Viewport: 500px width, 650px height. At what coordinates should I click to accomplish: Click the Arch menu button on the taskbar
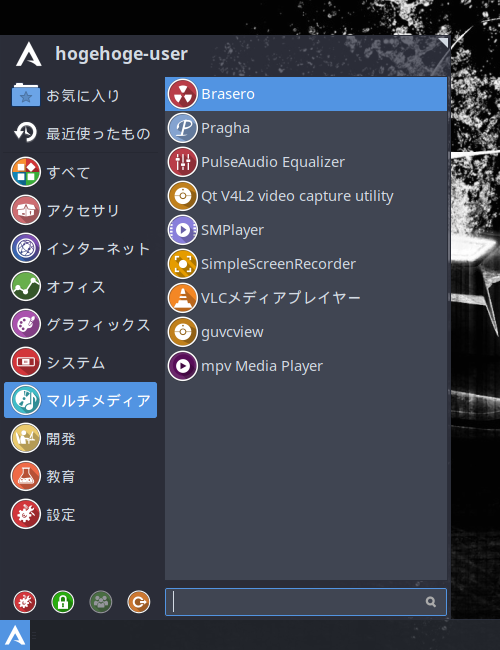[x=15, y=635]
